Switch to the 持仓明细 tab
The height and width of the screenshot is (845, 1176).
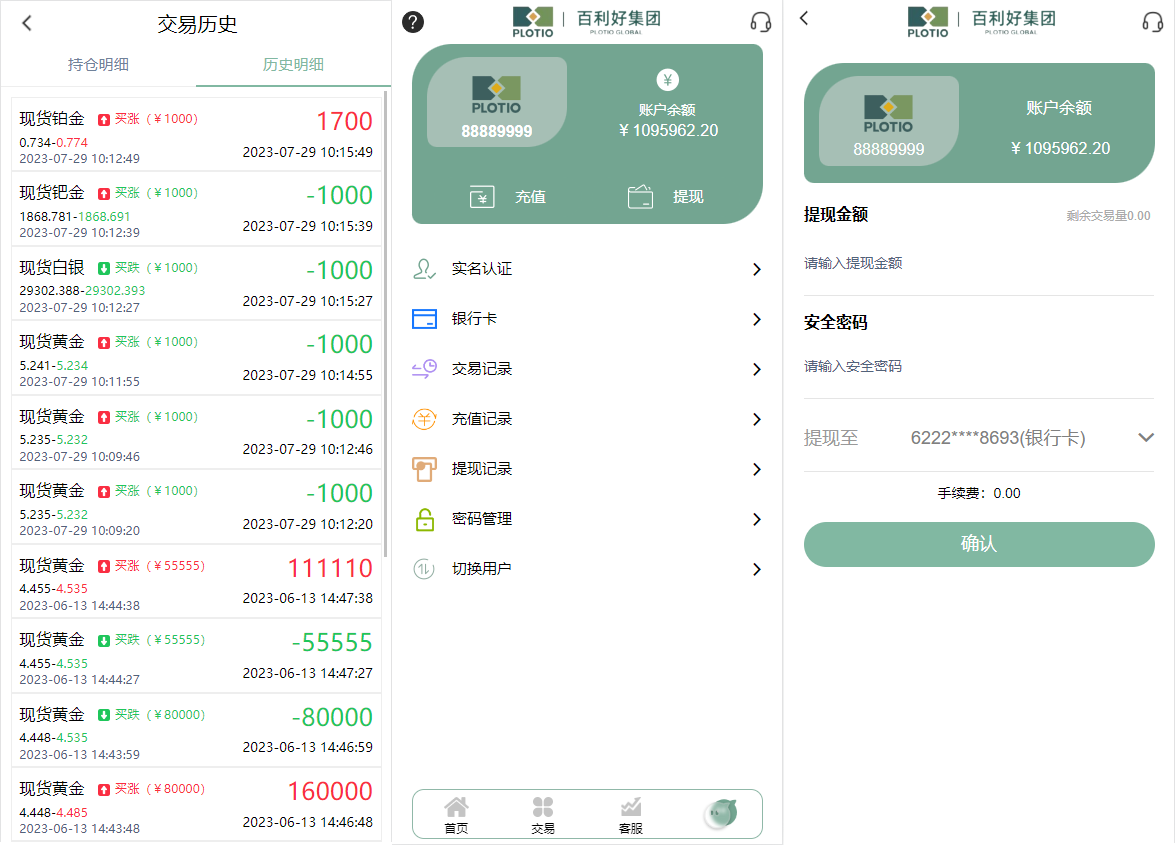coord(97,62)
